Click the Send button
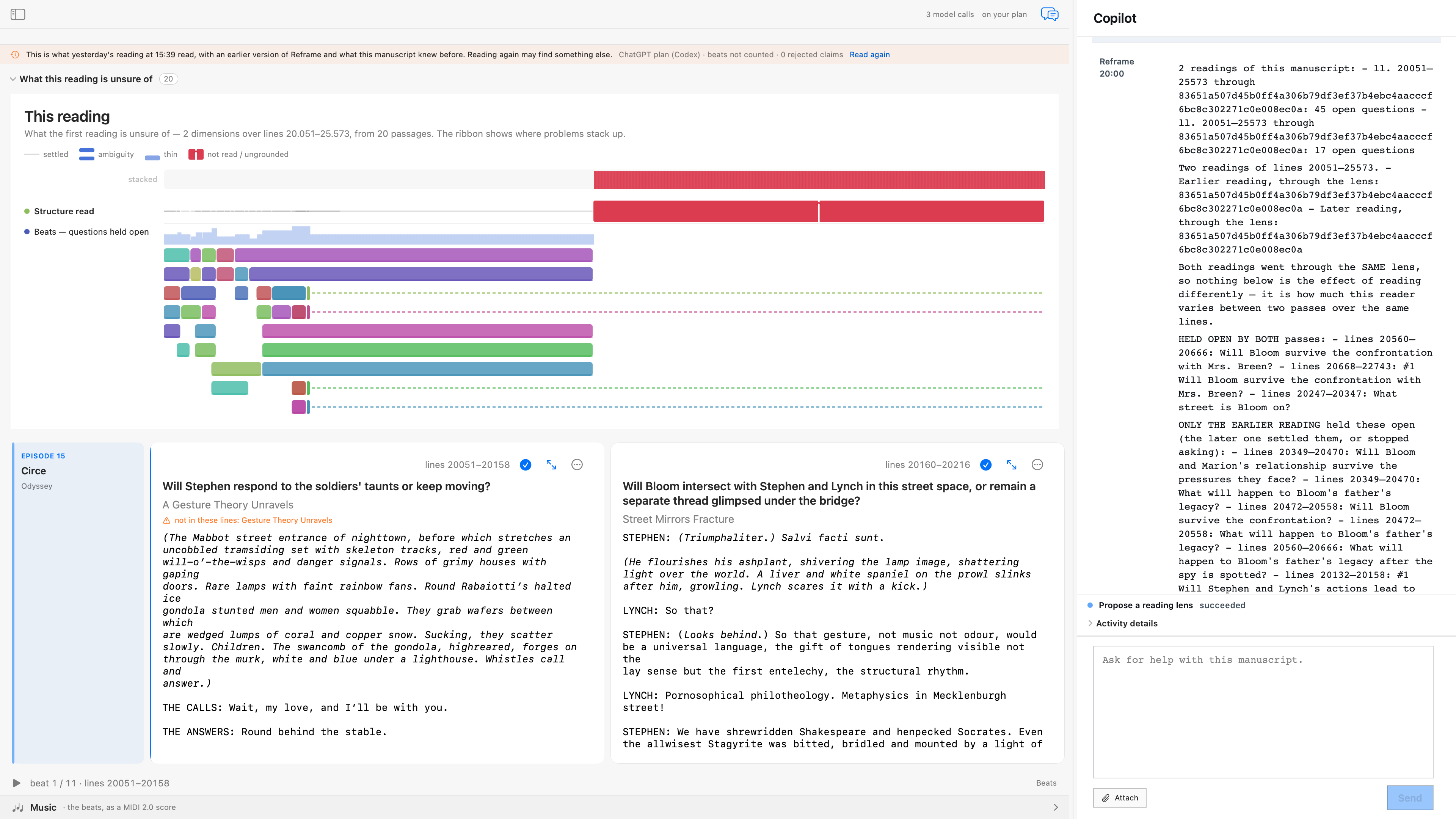1456x819 pixels. pos(1410,797)
